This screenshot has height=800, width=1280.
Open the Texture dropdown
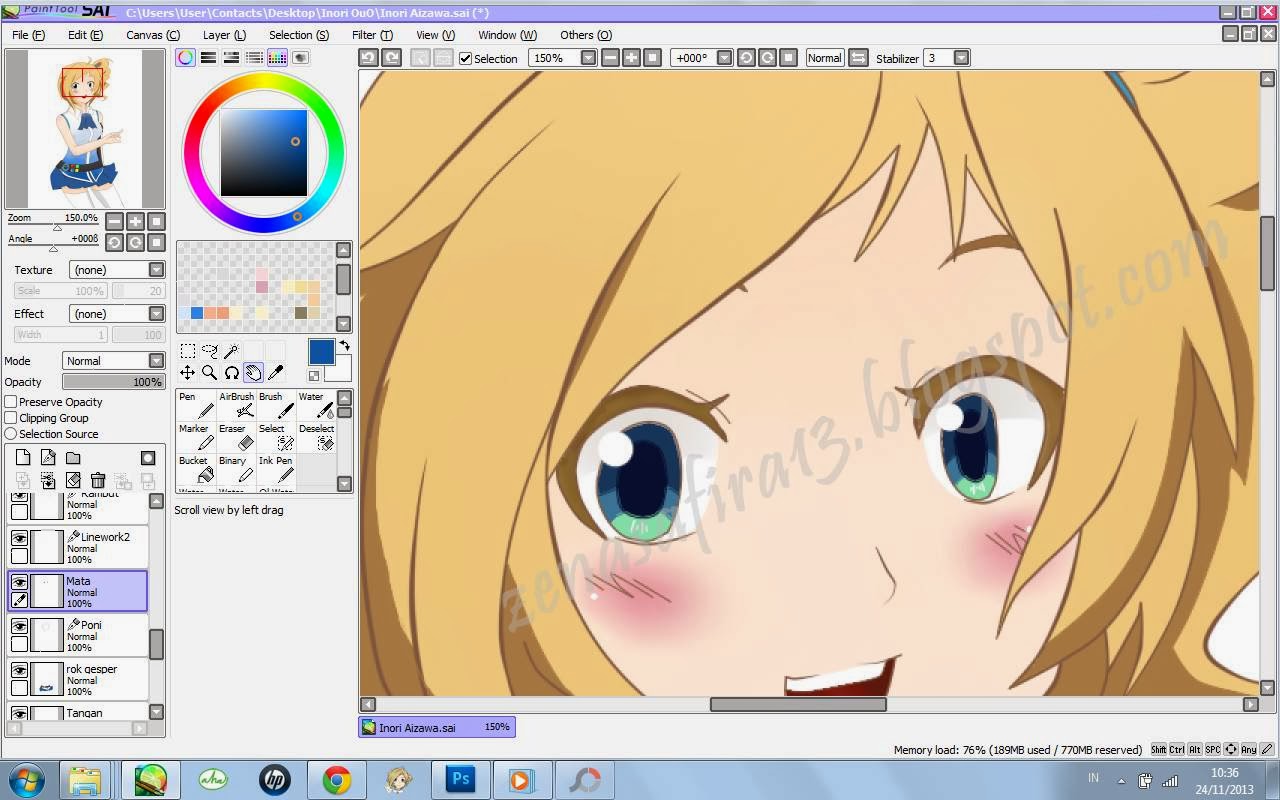[156, 270]
